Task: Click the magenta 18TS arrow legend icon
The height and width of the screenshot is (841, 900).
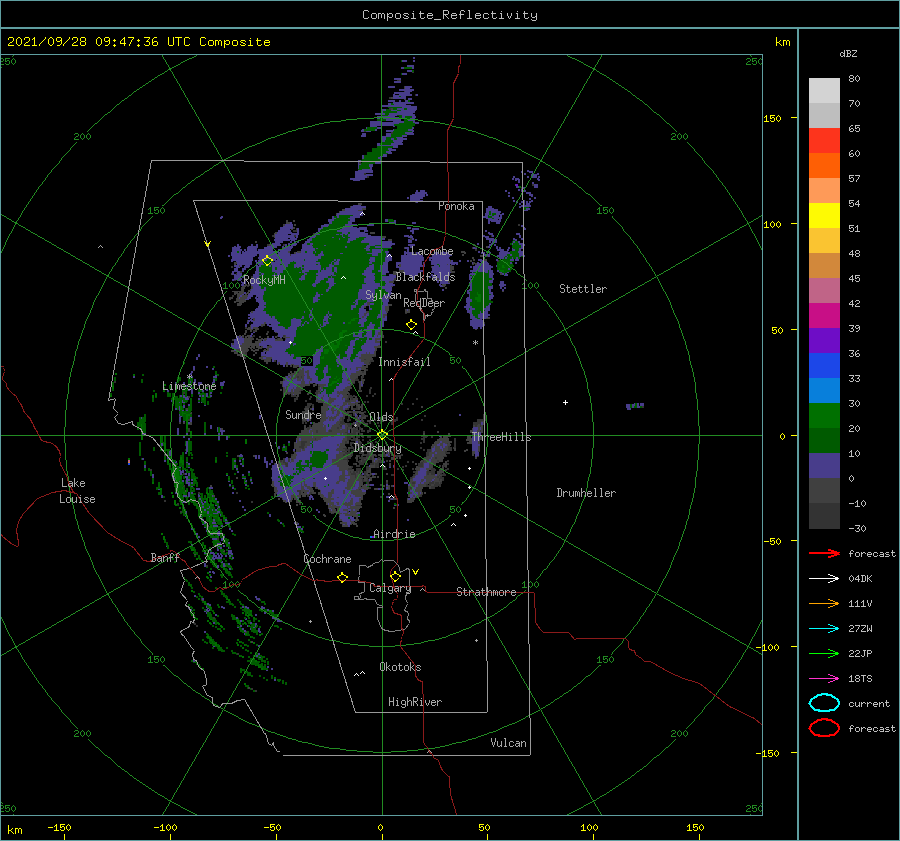Action: click(824, 679)
